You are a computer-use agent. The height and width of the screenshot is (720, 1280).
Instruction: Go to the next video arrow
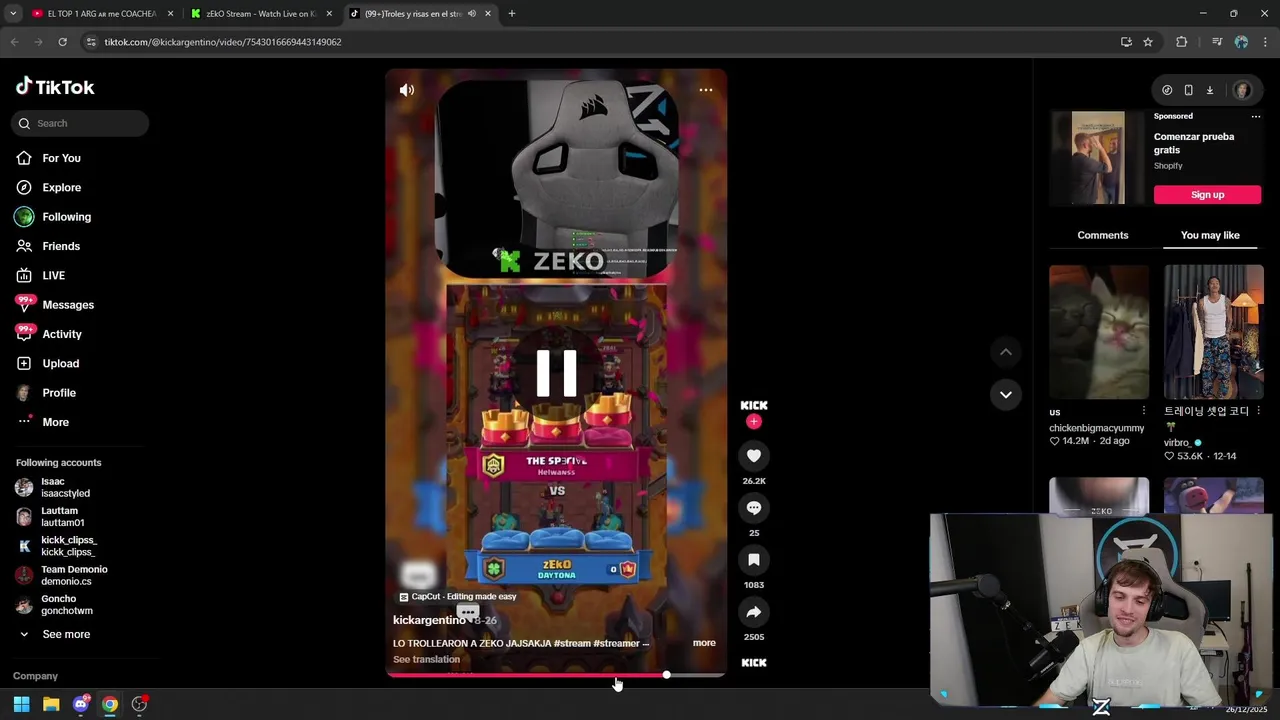[x=1006, y=394]
